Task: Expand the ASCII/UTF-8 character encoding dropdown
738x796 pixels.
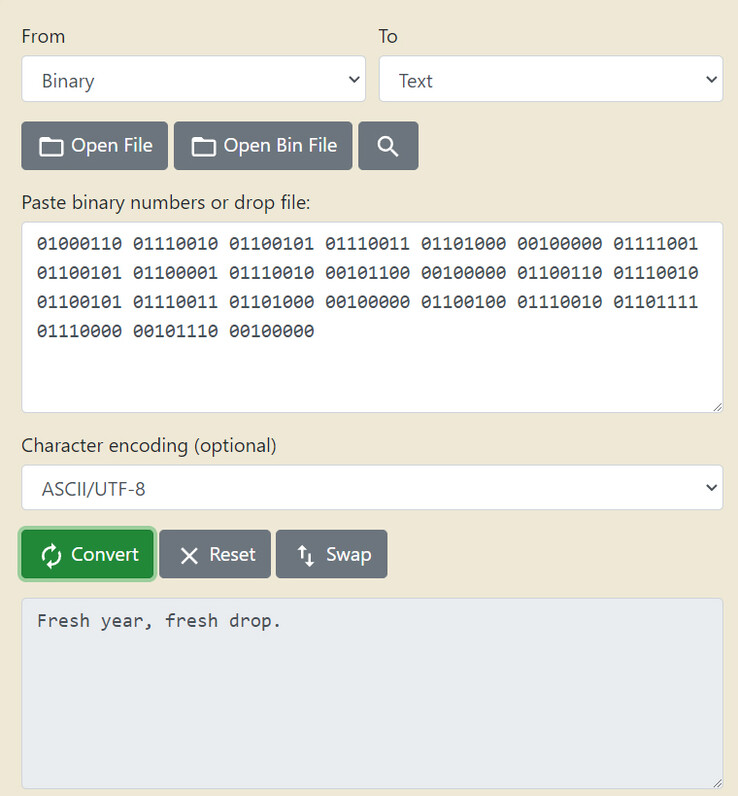Action: 371,488
